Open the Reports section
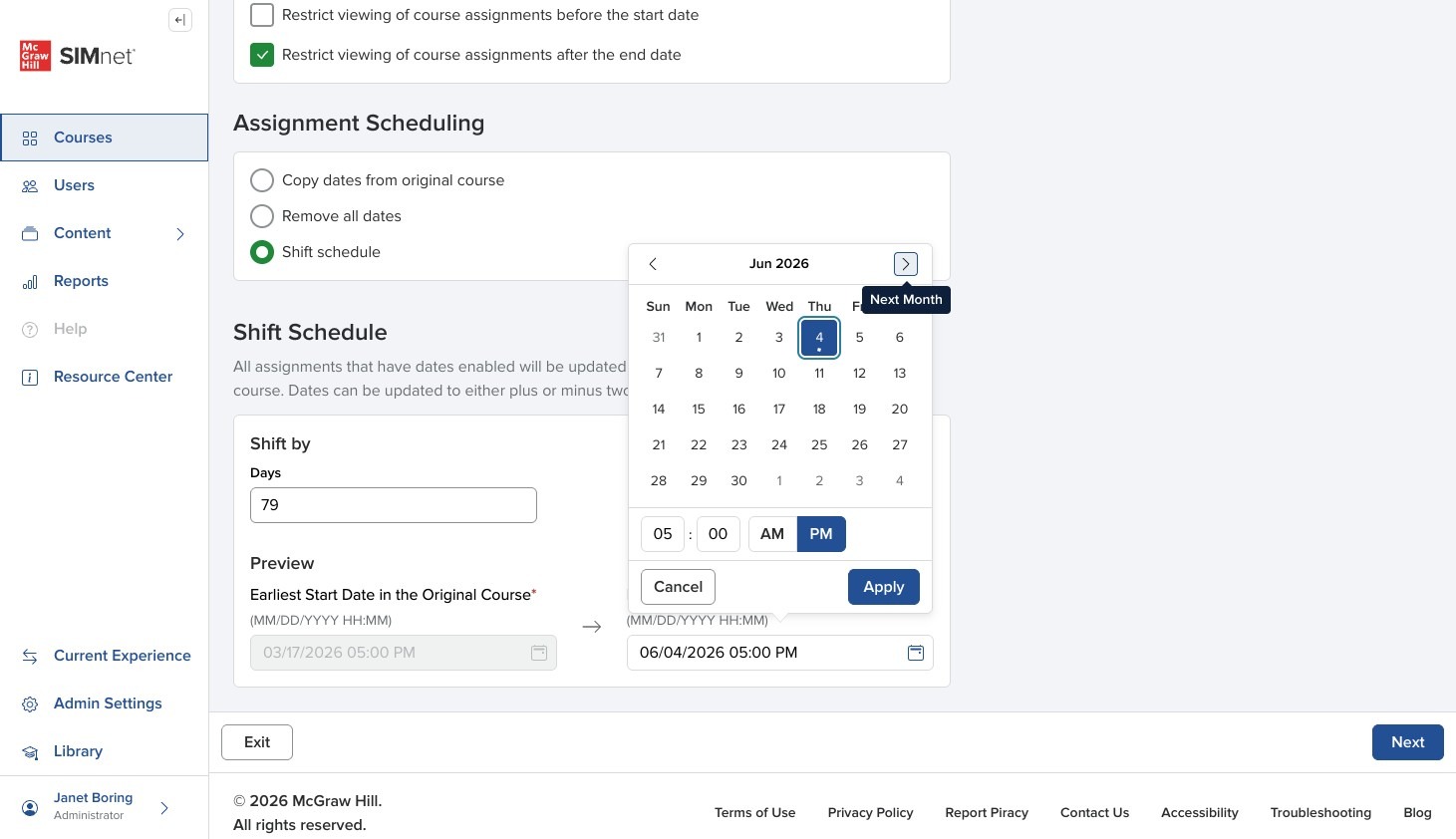 pyautogui.click(x=105, y=281)
